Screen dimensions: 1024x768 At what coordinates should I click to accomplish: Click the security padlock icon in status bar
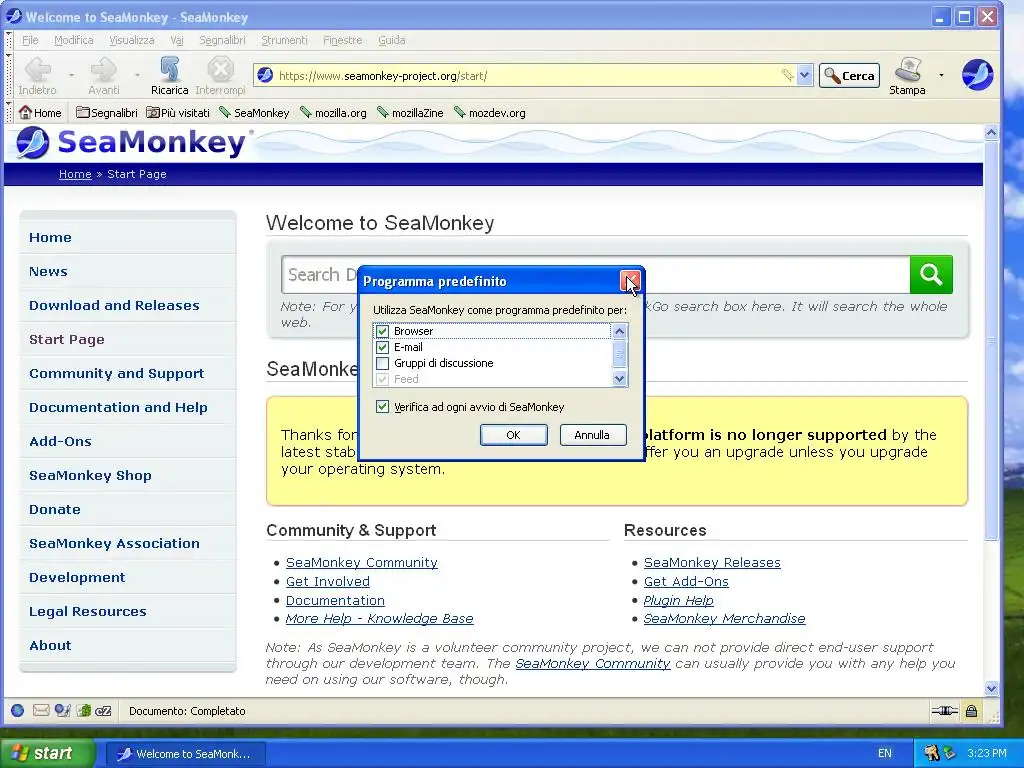coord(971,711)
